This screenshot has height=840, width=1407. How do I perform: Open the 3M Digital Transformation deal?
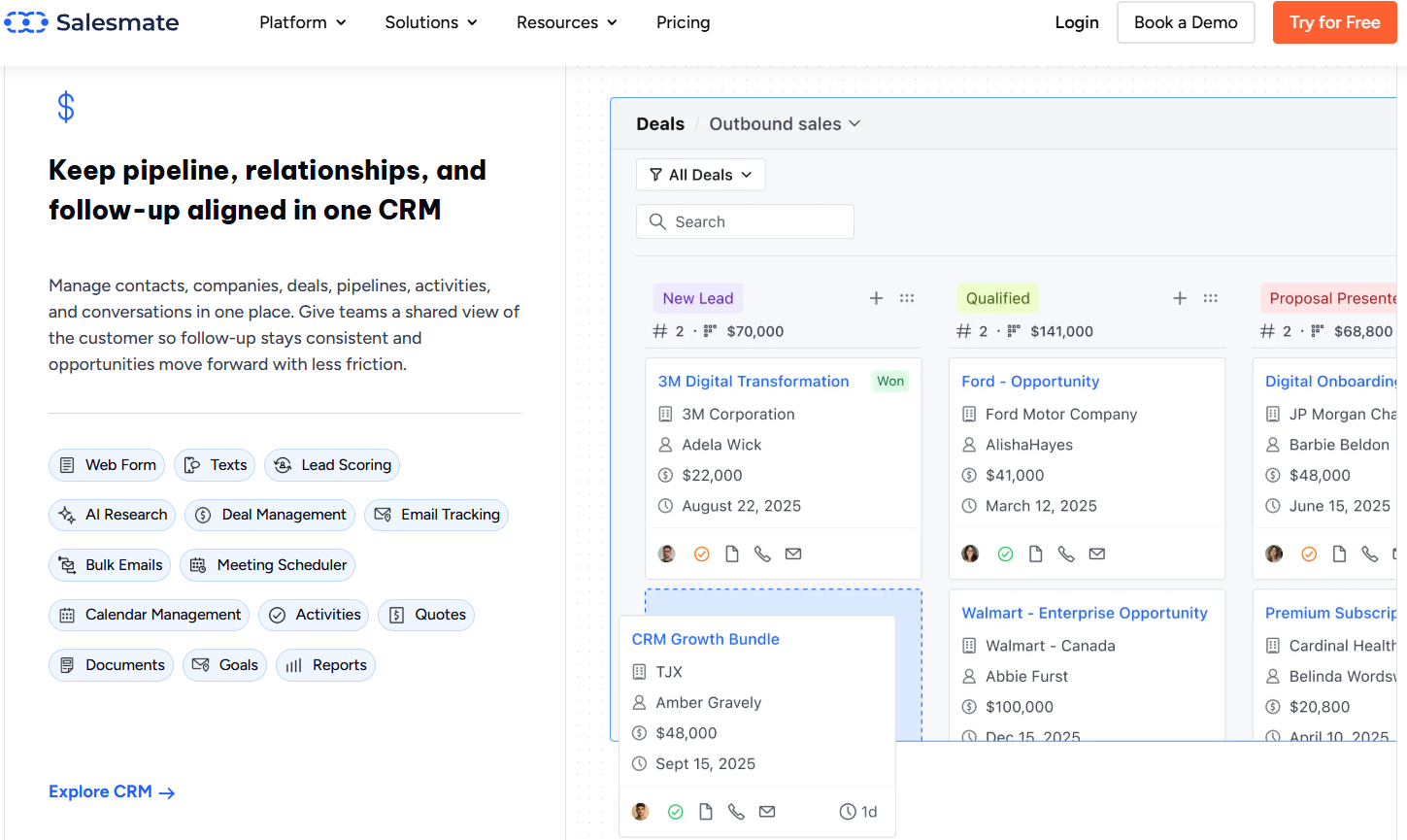754,382
